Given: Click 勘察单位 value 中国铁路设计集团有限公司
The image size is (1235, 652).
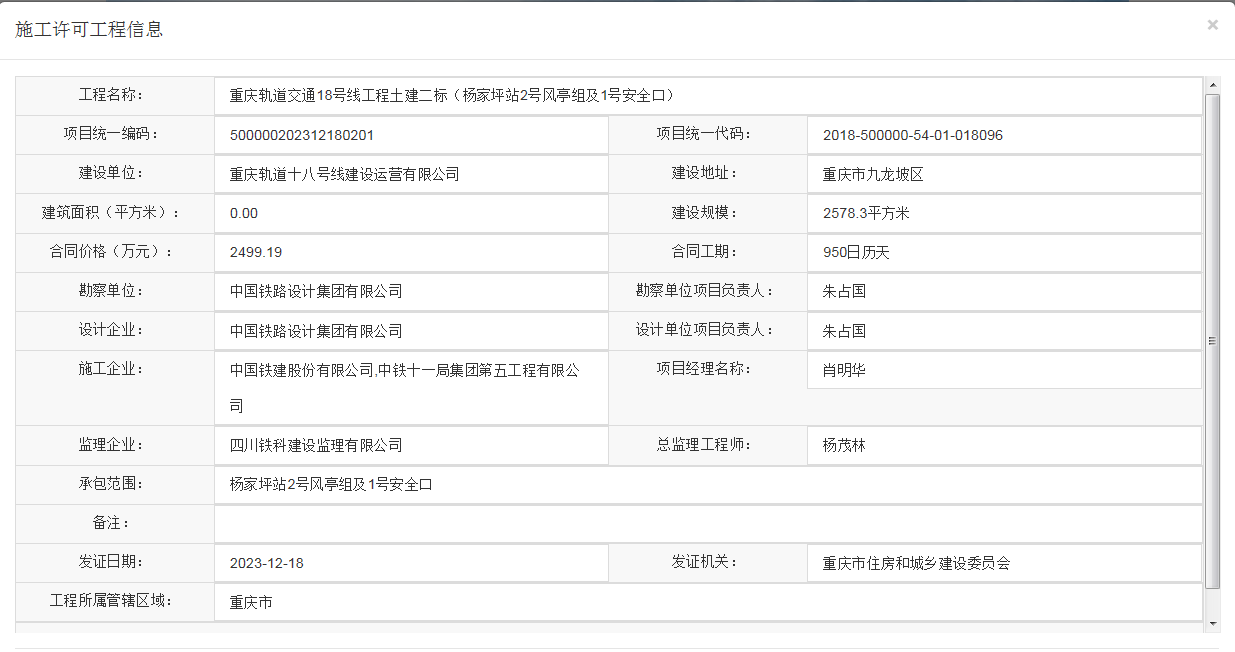Looking at the screenshot, I should pyautogui.click(x=316, y=291).
